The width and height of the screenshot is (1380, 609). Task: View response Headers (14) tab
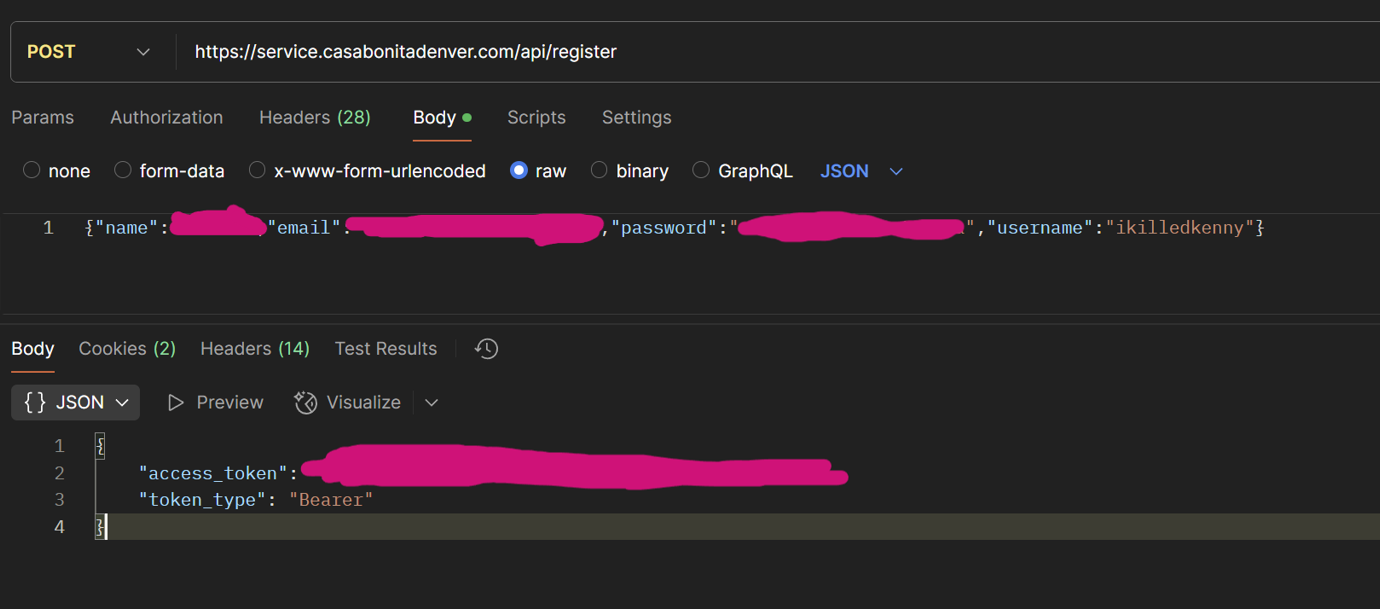click(255, 348)
